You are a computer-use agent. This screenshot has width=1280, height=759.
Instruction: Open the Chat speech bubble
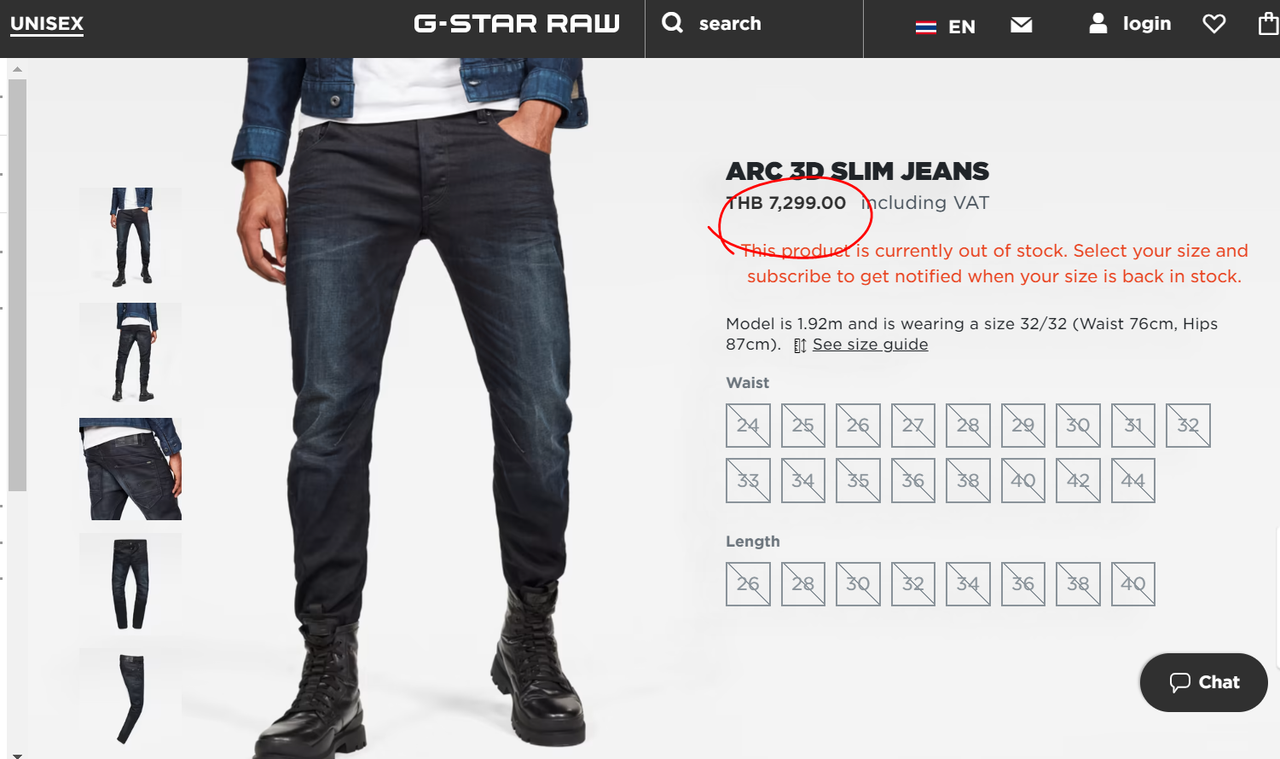click(1204, 683)
